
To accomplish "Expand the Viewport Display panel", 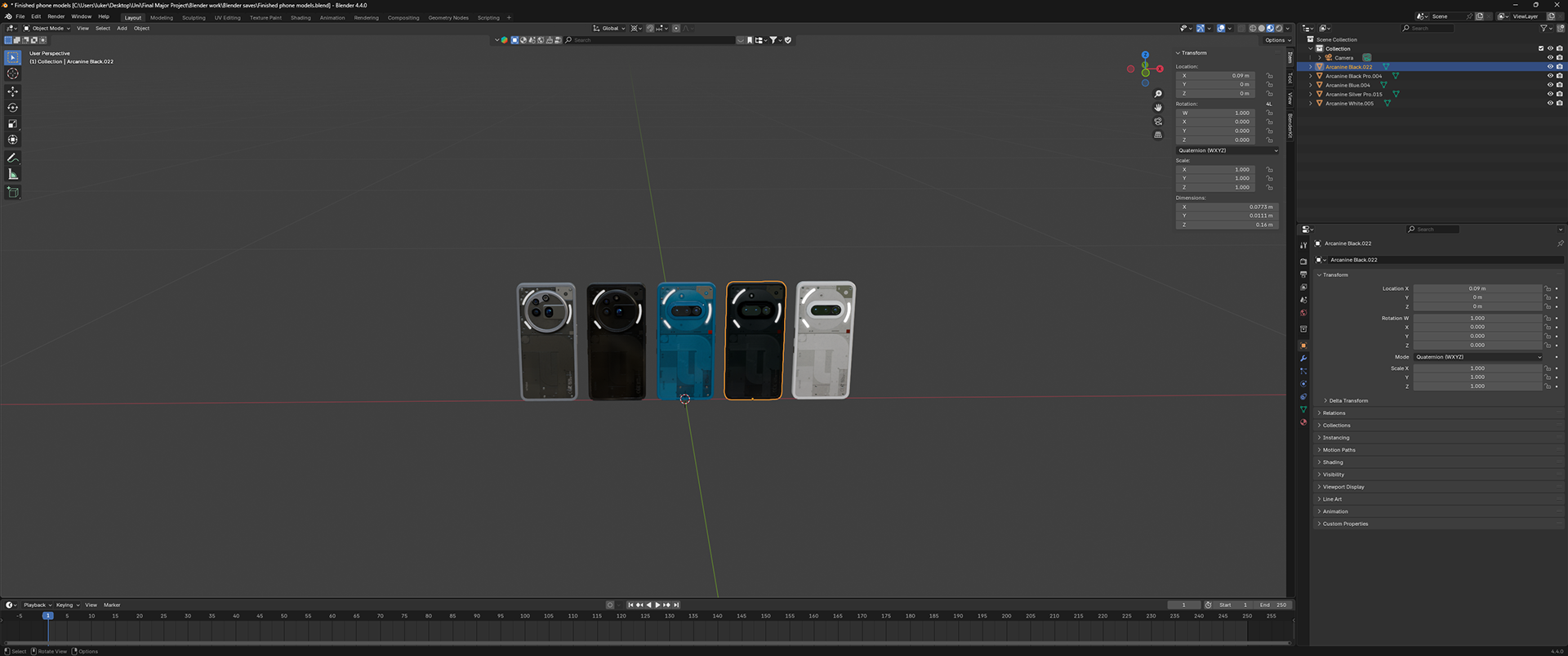I will (1343, 487).
